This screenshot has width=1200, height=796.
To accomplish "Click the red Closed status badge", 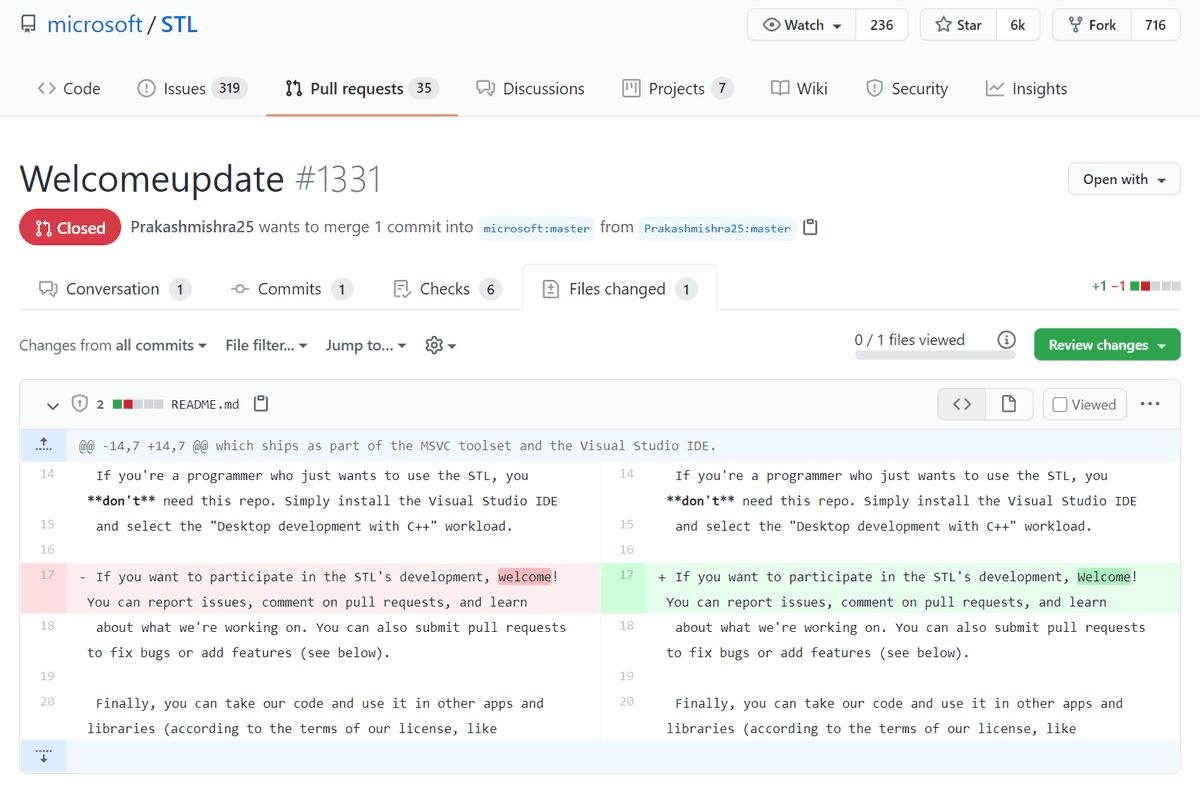I will (x=70, y=228).
